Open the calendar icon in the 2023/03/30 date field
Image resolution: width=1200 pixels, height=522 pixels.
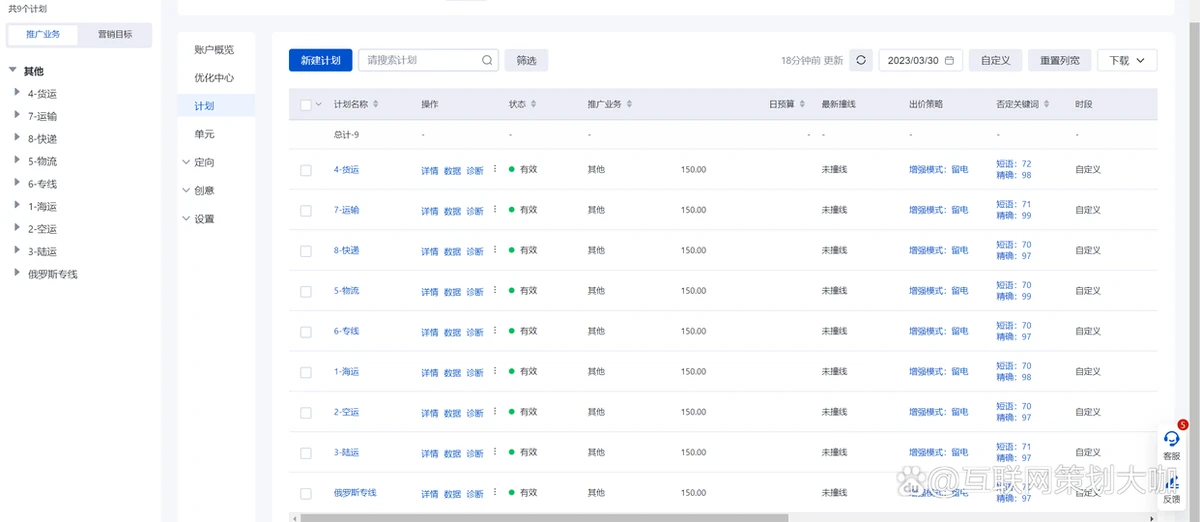point(949,60)
